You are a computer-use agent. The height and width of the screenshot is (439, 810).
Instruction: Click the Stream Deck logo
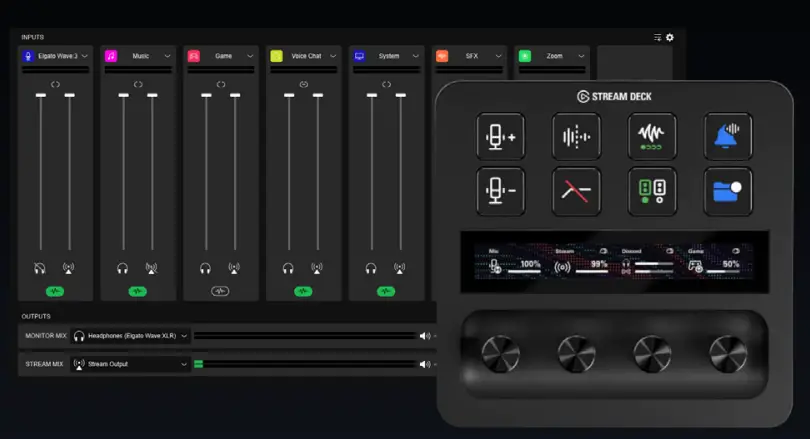614,97
